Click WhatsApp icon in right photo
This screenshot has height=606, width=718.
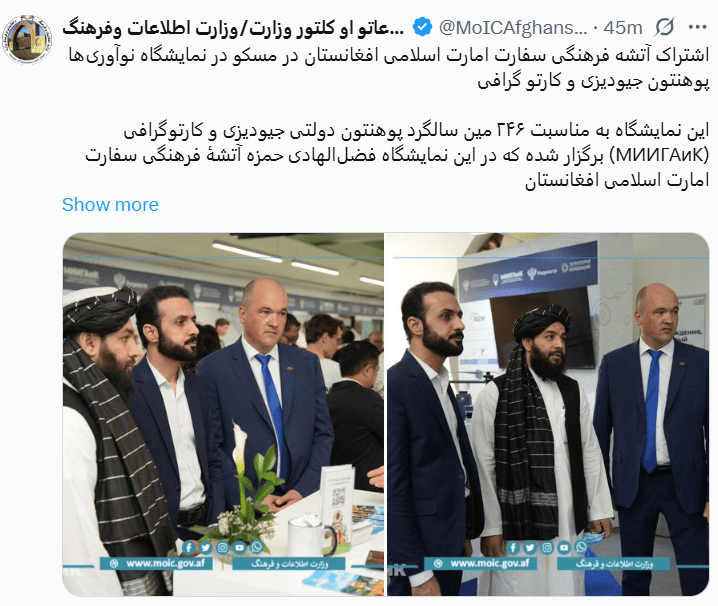[581, 547]
